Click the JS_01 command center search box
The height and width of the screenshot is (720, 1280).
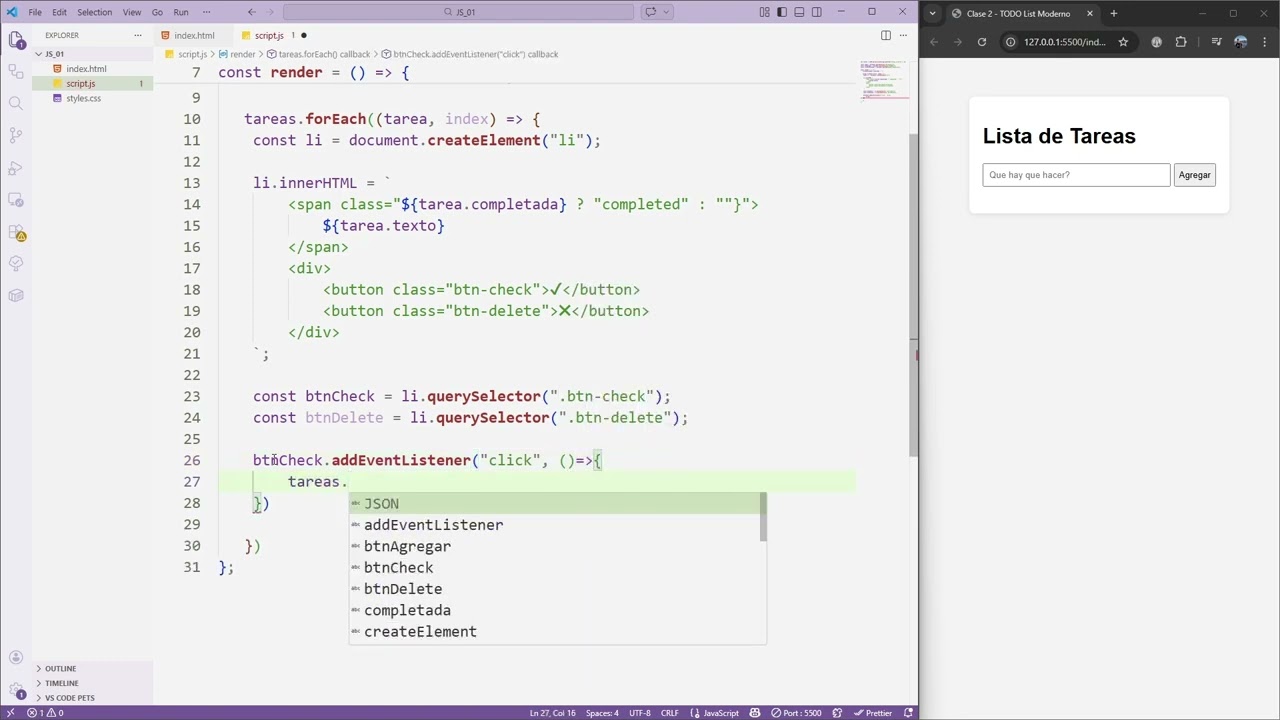[x=459, y=12]
